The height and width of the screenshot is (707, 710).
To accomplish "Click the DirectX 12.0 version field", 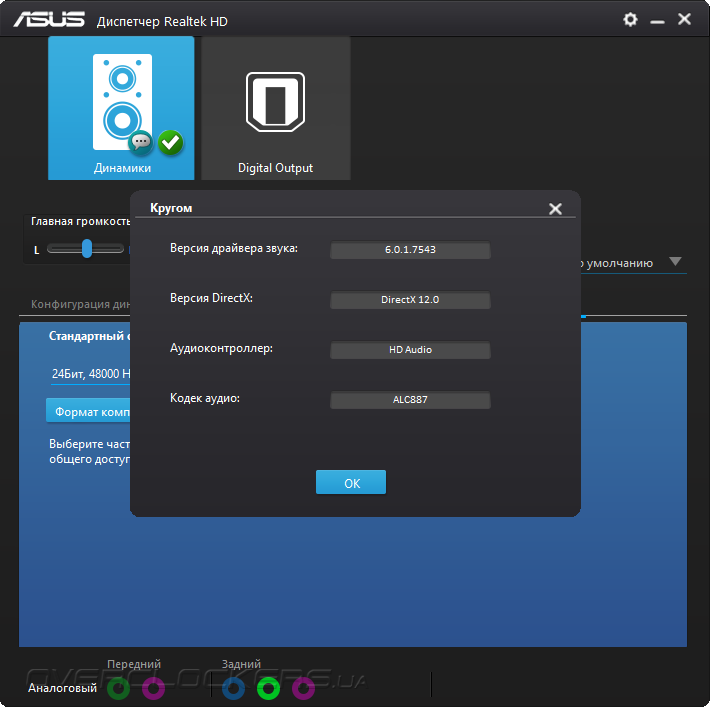I will coord(410,300).
